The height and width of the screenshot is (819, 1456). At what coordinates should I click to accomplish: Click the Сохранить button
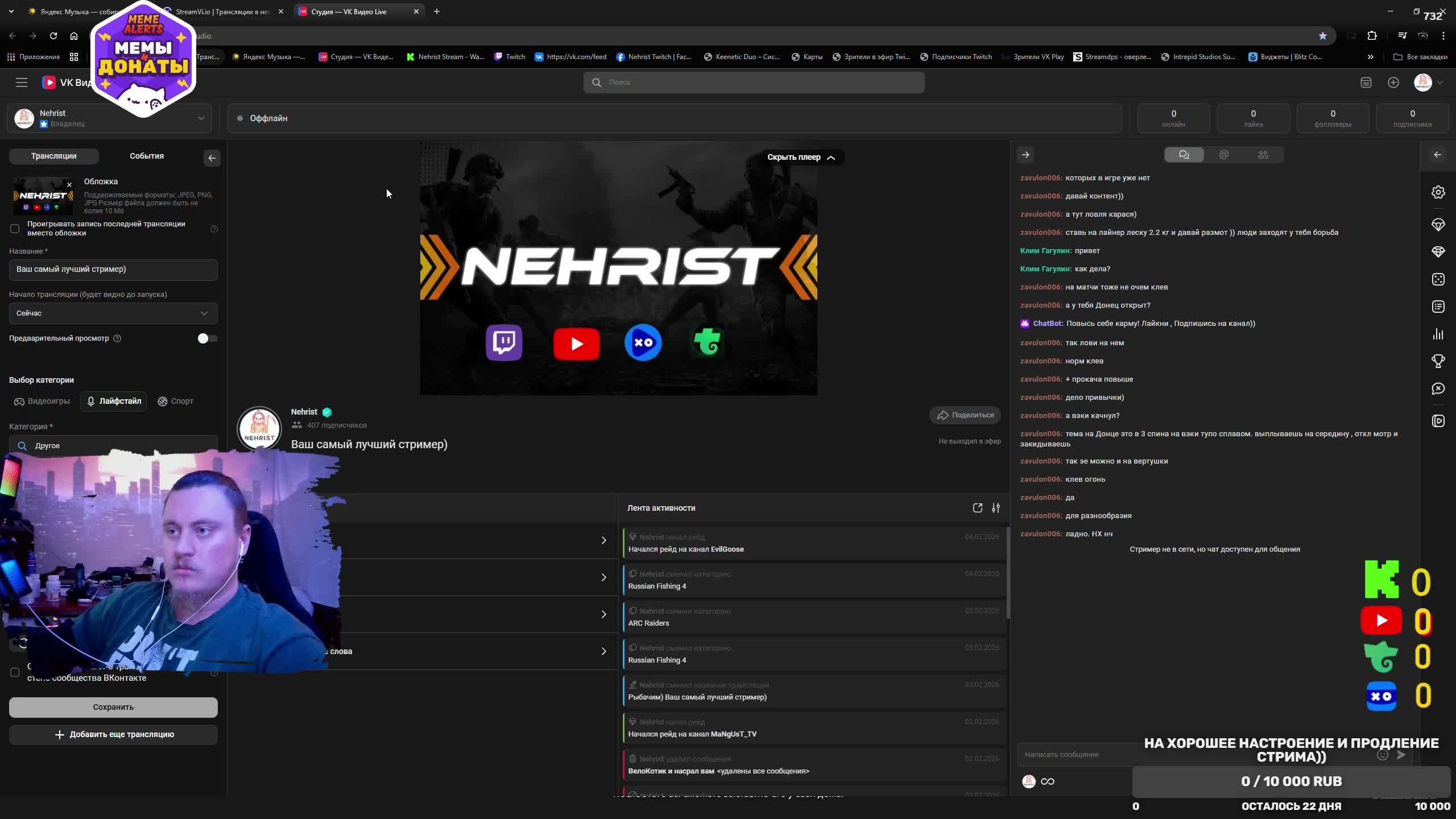coord(113,707)
